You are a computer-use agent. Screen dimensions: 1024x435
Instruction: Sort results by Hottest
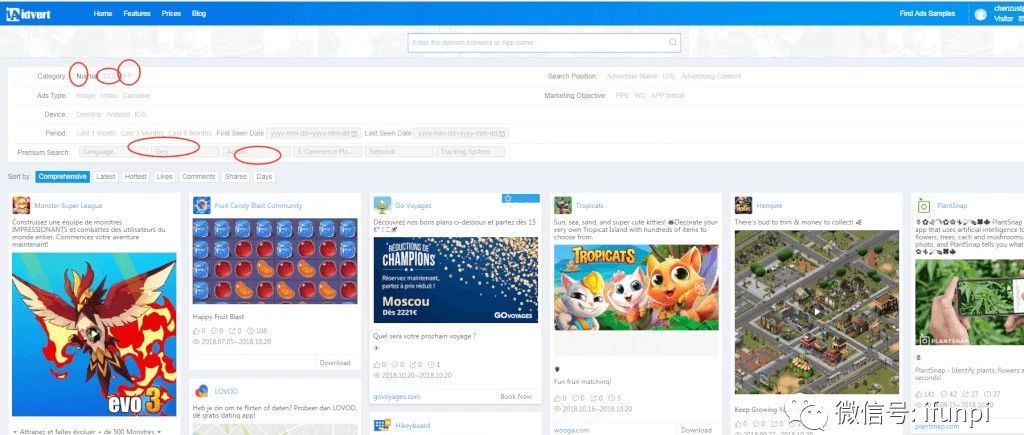pyautogui.click(x=136, y=177)
